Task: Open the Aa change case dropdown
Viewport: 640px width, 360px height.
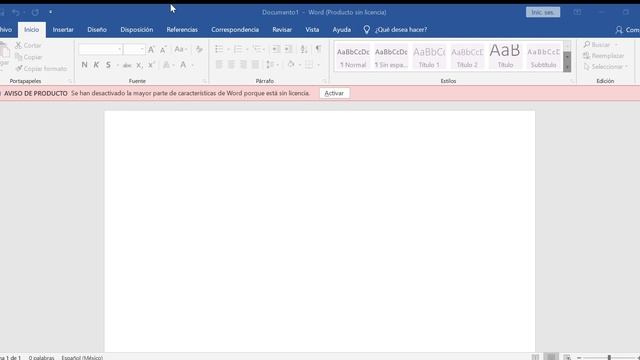Action: click(x=180, y=49)
